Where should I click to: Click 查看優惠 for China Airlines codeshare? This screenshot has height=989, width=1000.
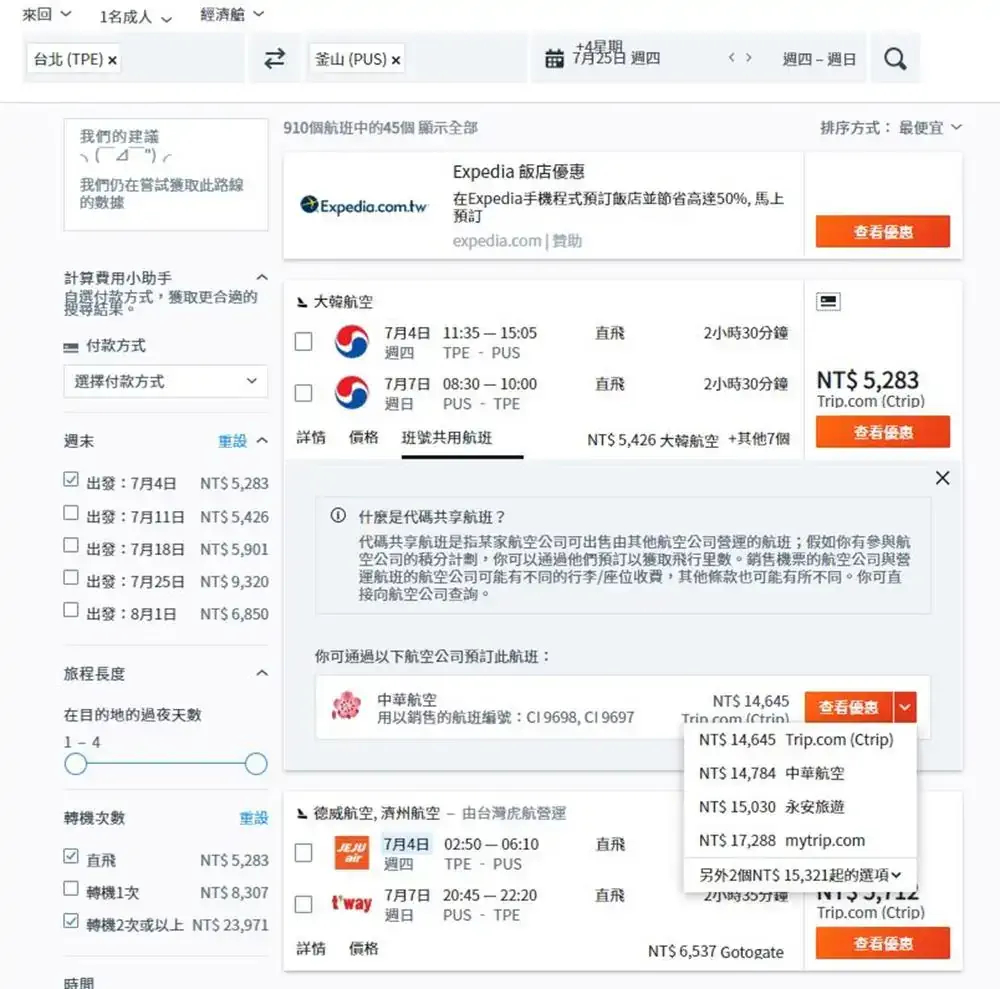(849, 707)
